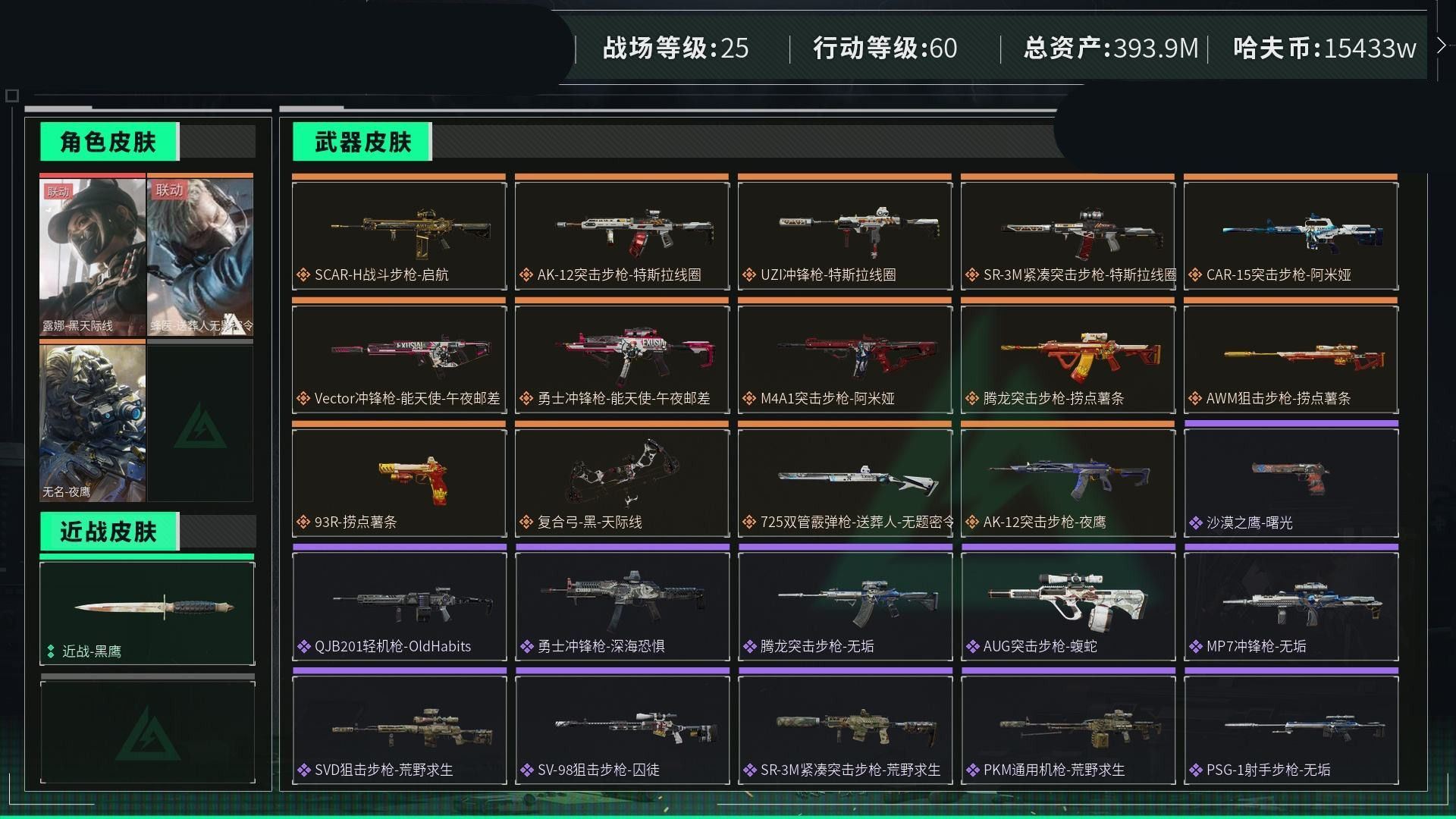Select the AWM狙击步枪-捞点薯条 skin

point(1291,359)
